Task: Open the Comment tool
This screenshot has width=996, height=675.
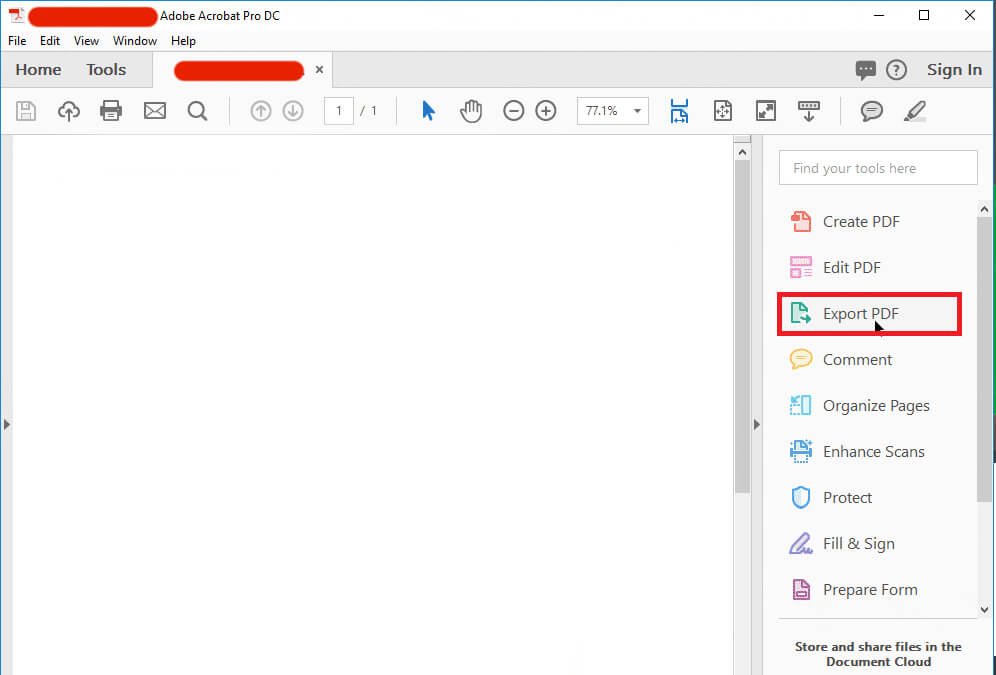Action: point(841,359)
